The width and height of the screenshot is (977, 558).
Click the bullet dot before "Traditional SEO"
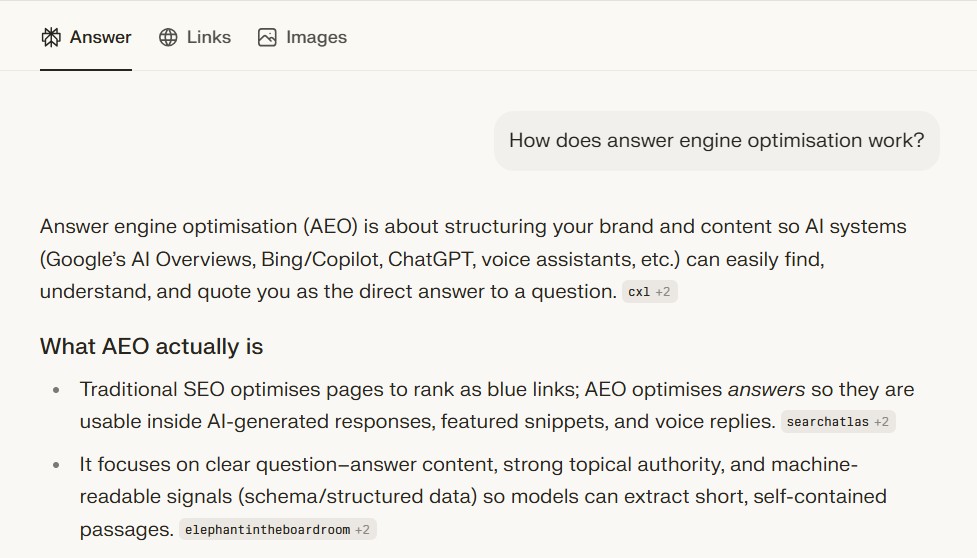(x=56, y=390)
